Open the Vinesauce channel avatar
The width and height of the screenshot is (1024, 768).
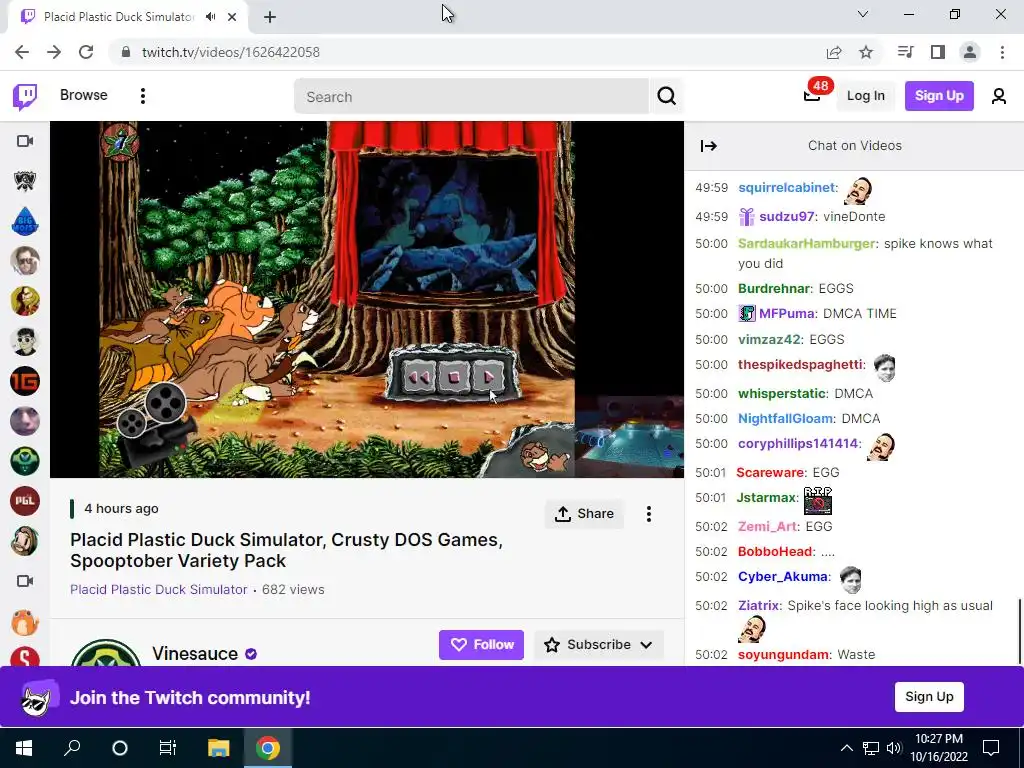[x=106, y=653]
